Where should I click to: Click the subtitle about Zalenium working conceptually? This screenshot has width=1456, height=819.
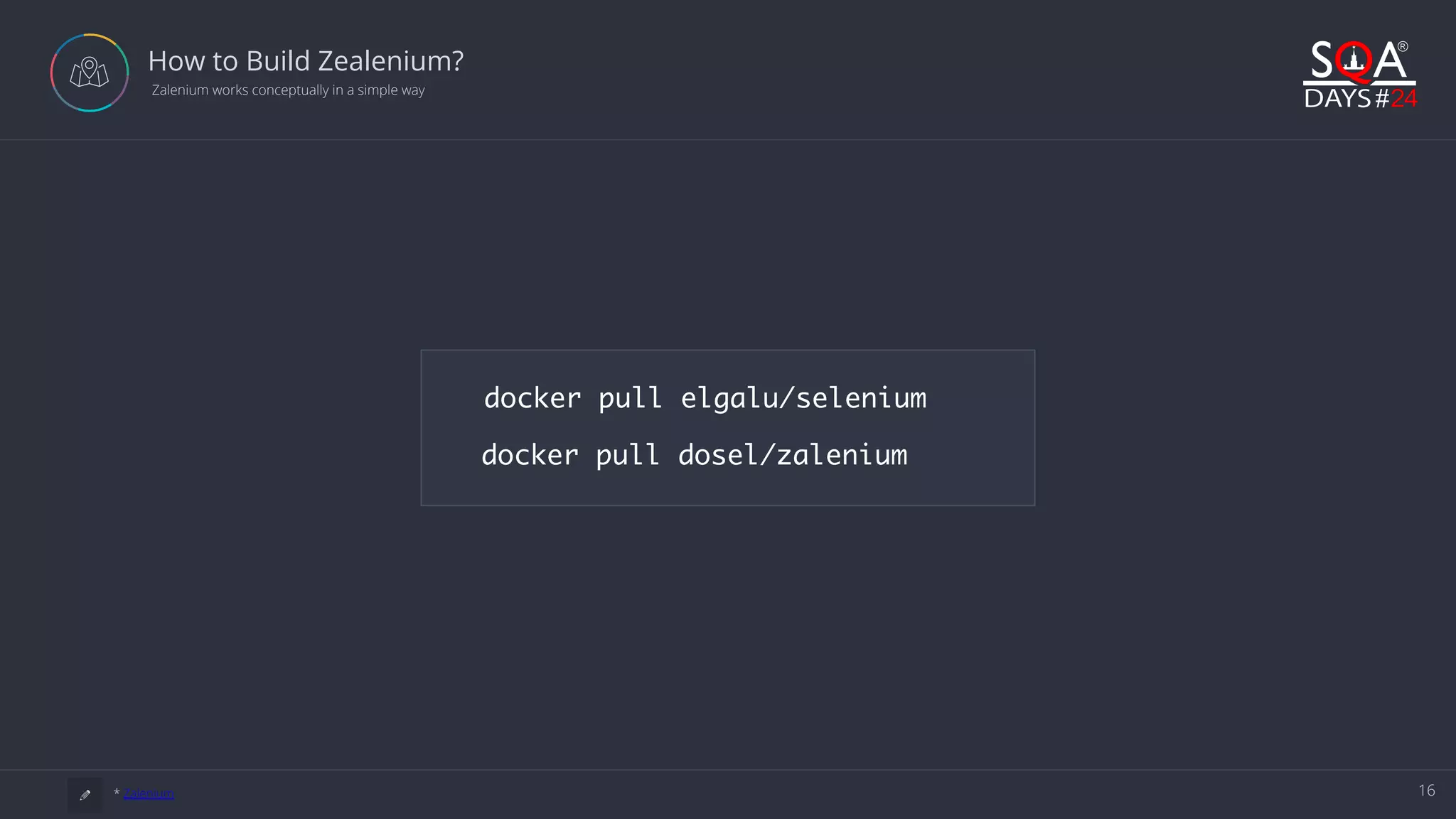click(x=288, y=90)
